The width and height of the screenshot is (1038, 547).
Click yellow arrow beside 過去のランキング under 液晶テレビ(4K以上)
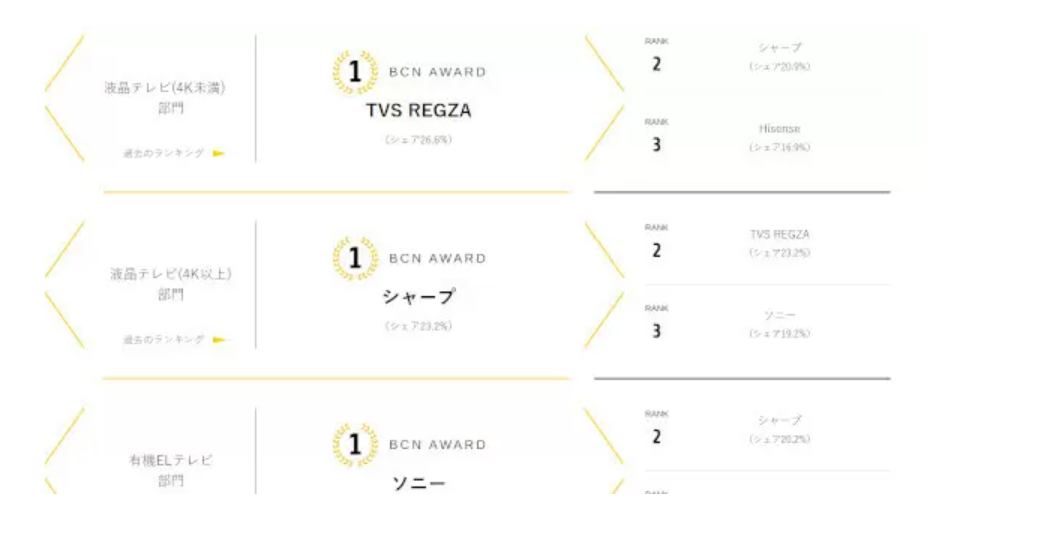[219, 339]
